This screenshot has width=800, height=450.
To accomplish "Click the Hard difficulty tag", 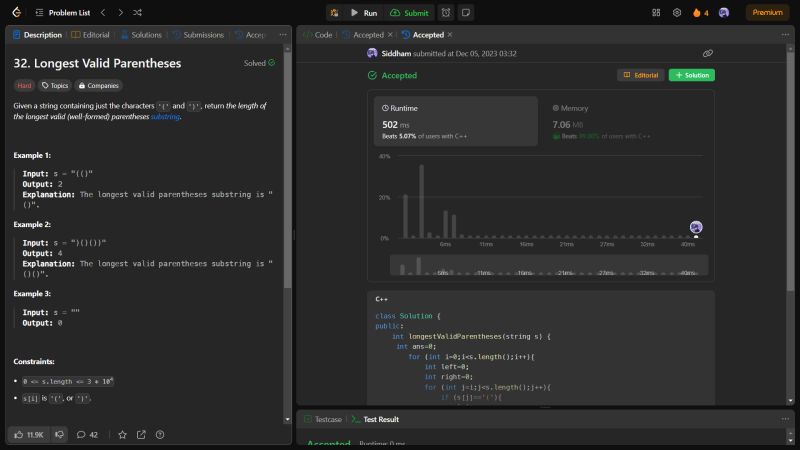I will (24, 86).
